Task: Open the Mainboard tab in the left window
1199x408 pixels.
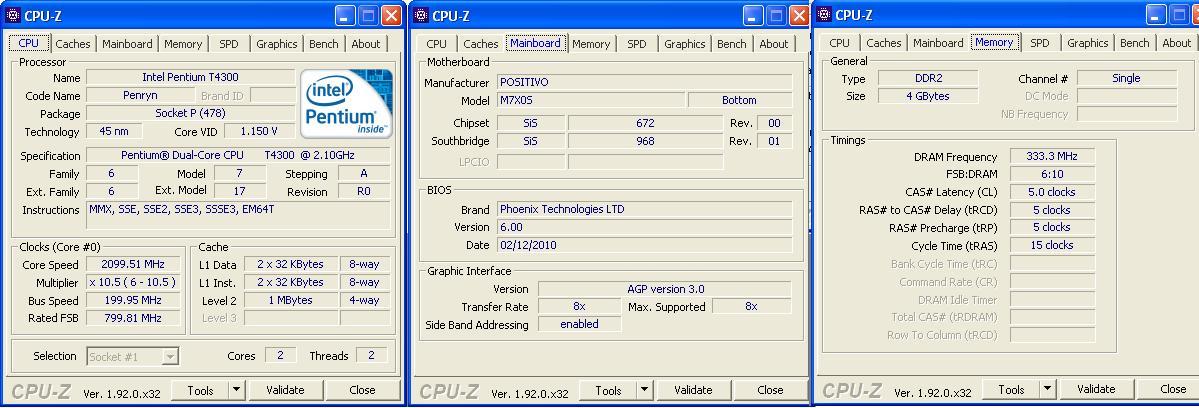Action: (x=127, y=44)
